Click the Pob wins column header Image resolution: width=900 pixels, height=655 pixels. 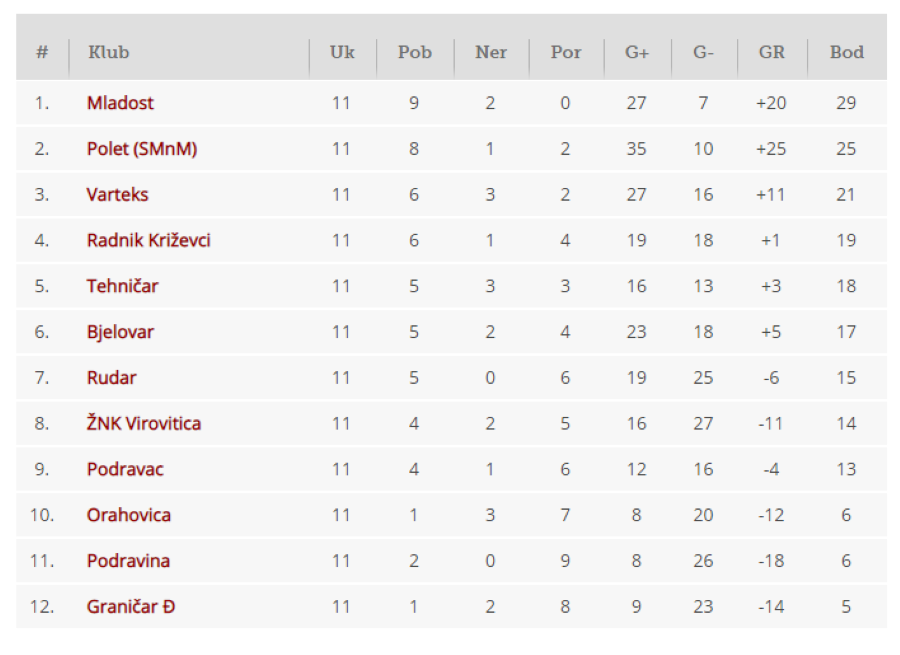click(x=414, y=52)
